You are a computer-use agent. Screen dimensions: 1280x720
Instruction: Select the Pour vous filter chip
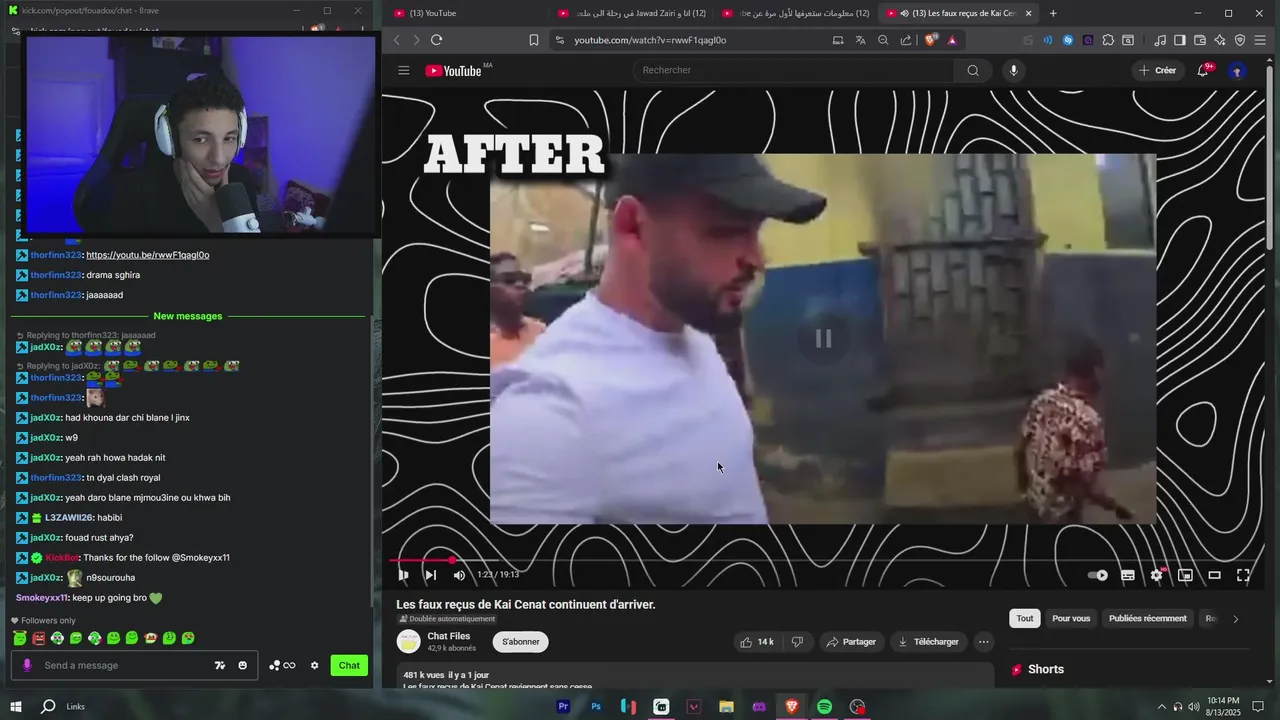coord(1071,619)
